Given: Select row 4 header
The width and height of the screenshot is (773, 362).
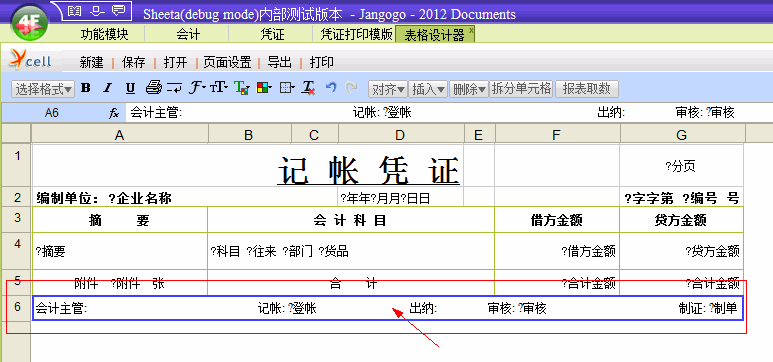Looking at the screenshot, I should pyautogui.click(x=17, y=251).
